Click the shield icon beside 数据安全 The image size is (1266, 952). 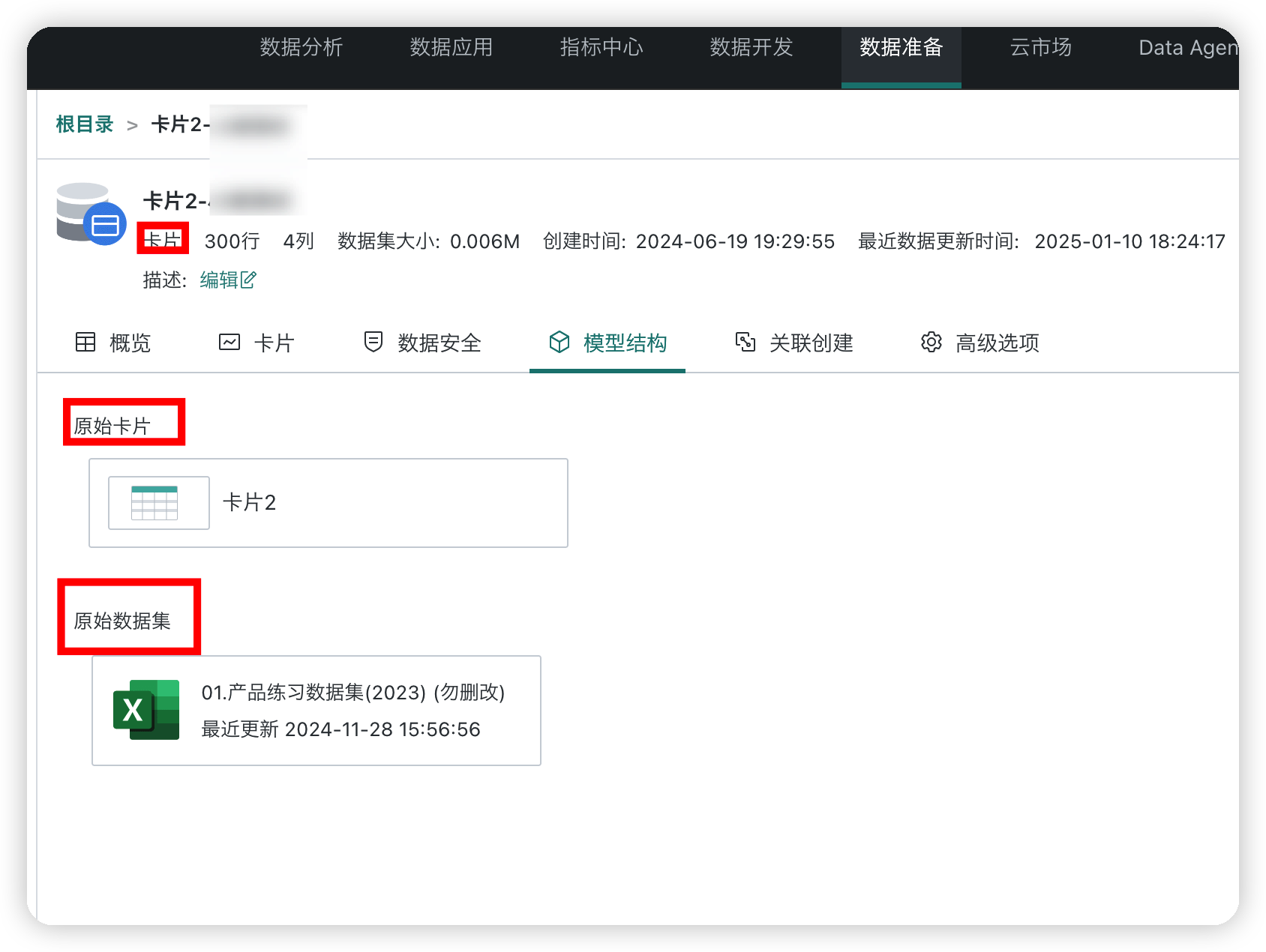(x=373, y=342)
